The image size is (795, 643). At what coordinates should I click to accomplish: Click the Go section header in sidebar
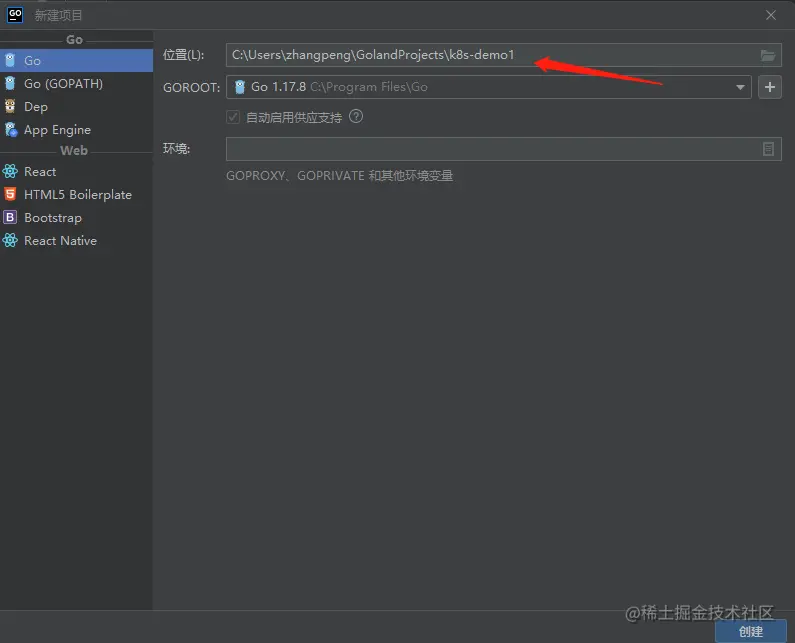[74, 40]
